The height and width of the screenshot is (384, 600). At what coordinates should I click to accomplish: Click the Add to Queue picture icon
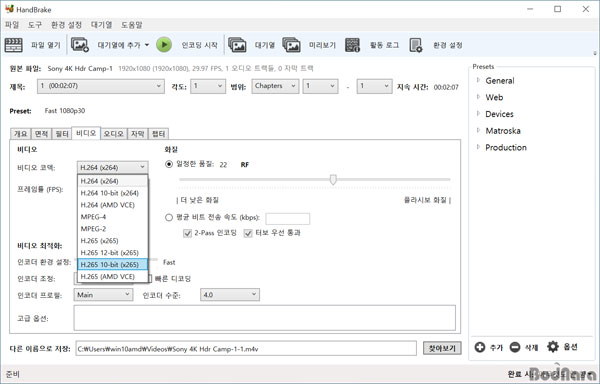pyautogui.click(x=80, y=45)
